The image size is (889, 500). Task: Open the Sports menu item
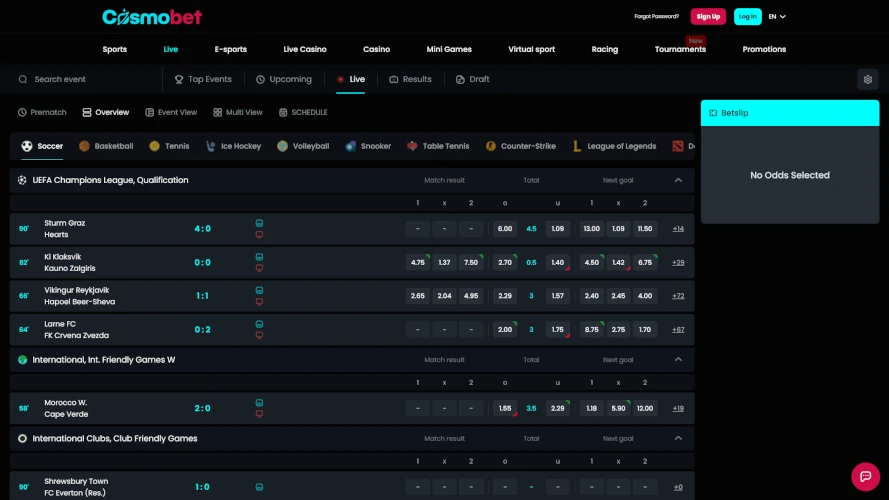tap(115, 49)
